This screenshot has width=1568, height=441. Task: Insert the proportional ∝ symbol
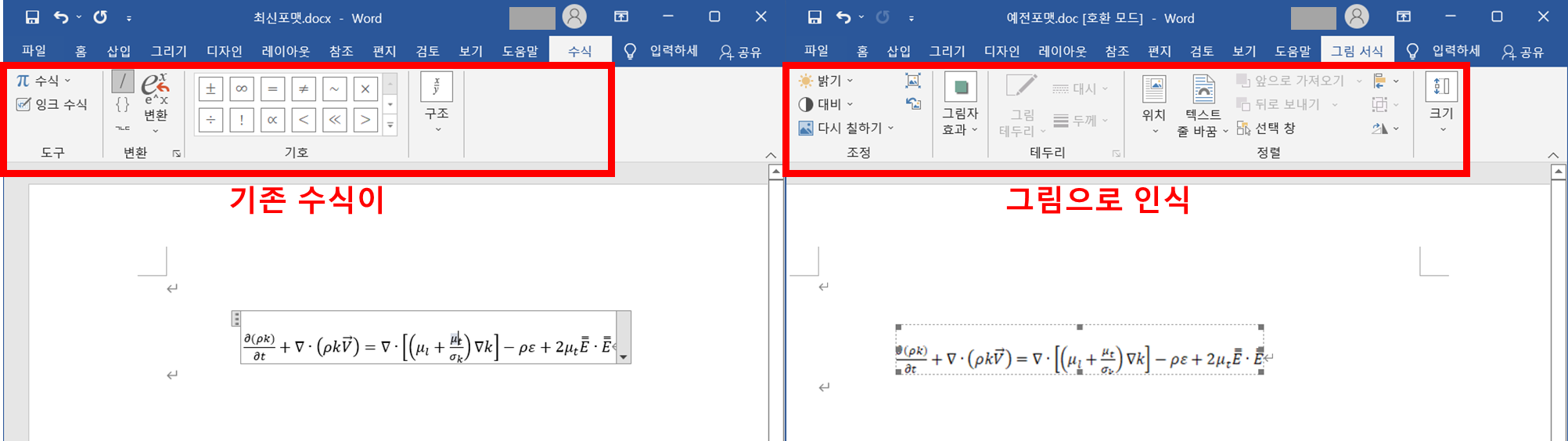pyautogui.click(x=272, y=120)
